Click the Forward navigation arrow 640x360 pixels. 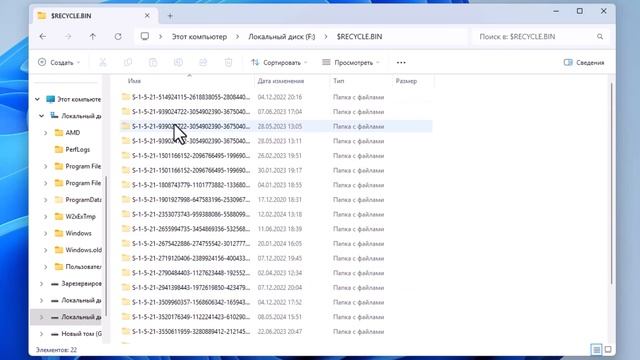point(68,36)
